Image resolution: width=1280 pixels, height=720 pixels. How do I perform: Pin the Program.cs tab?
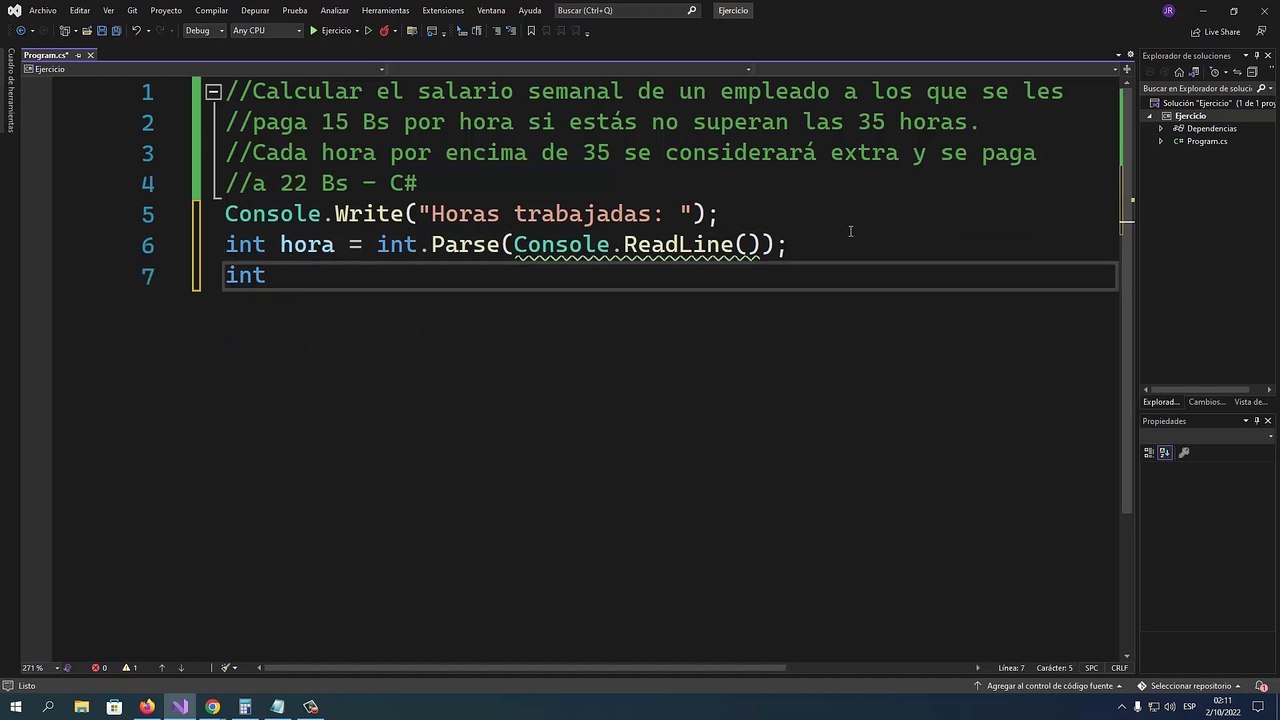(78, 55)
